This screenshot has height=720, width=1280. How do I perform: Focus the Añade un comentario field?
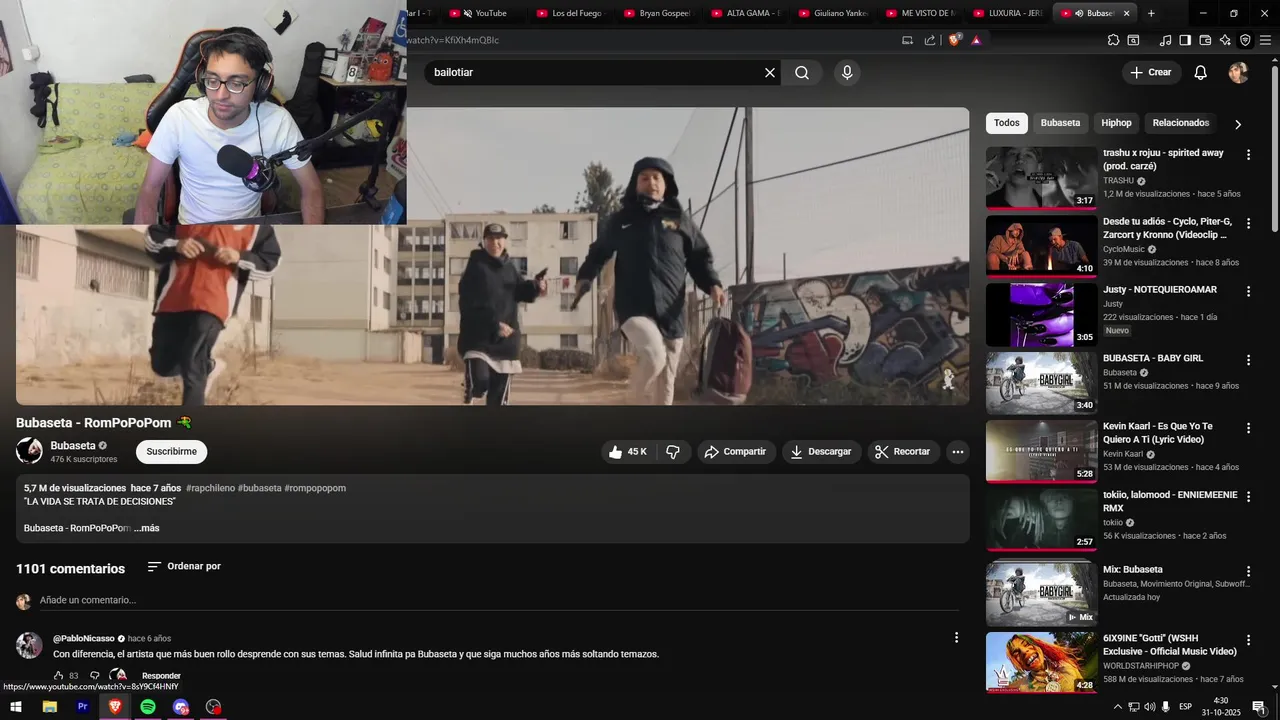click(498, 600)
